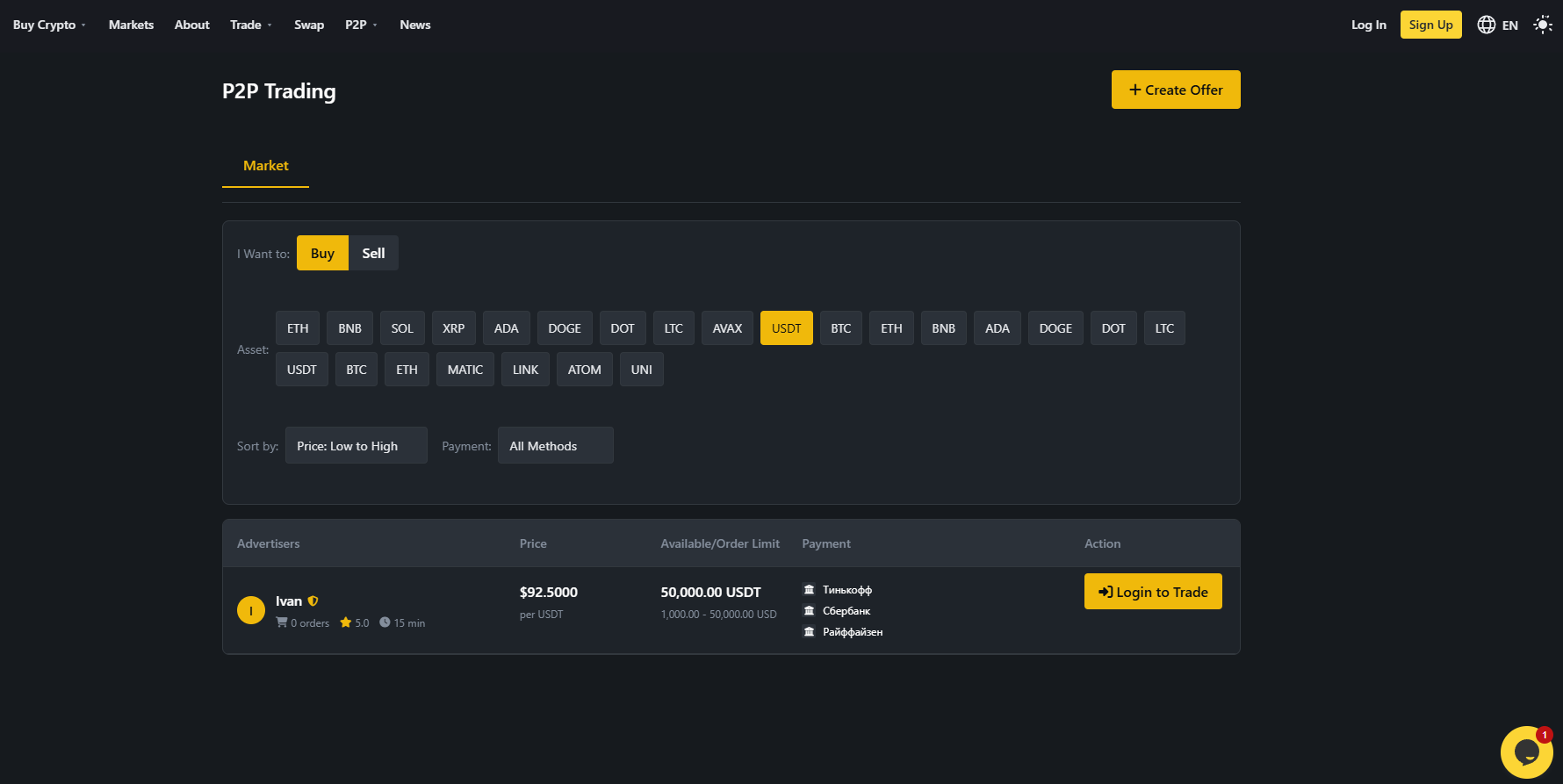This screenshot has height=784, width=1563.
Task: Click the bank icon next to Тинькофф
Action: tap(809, 590)
